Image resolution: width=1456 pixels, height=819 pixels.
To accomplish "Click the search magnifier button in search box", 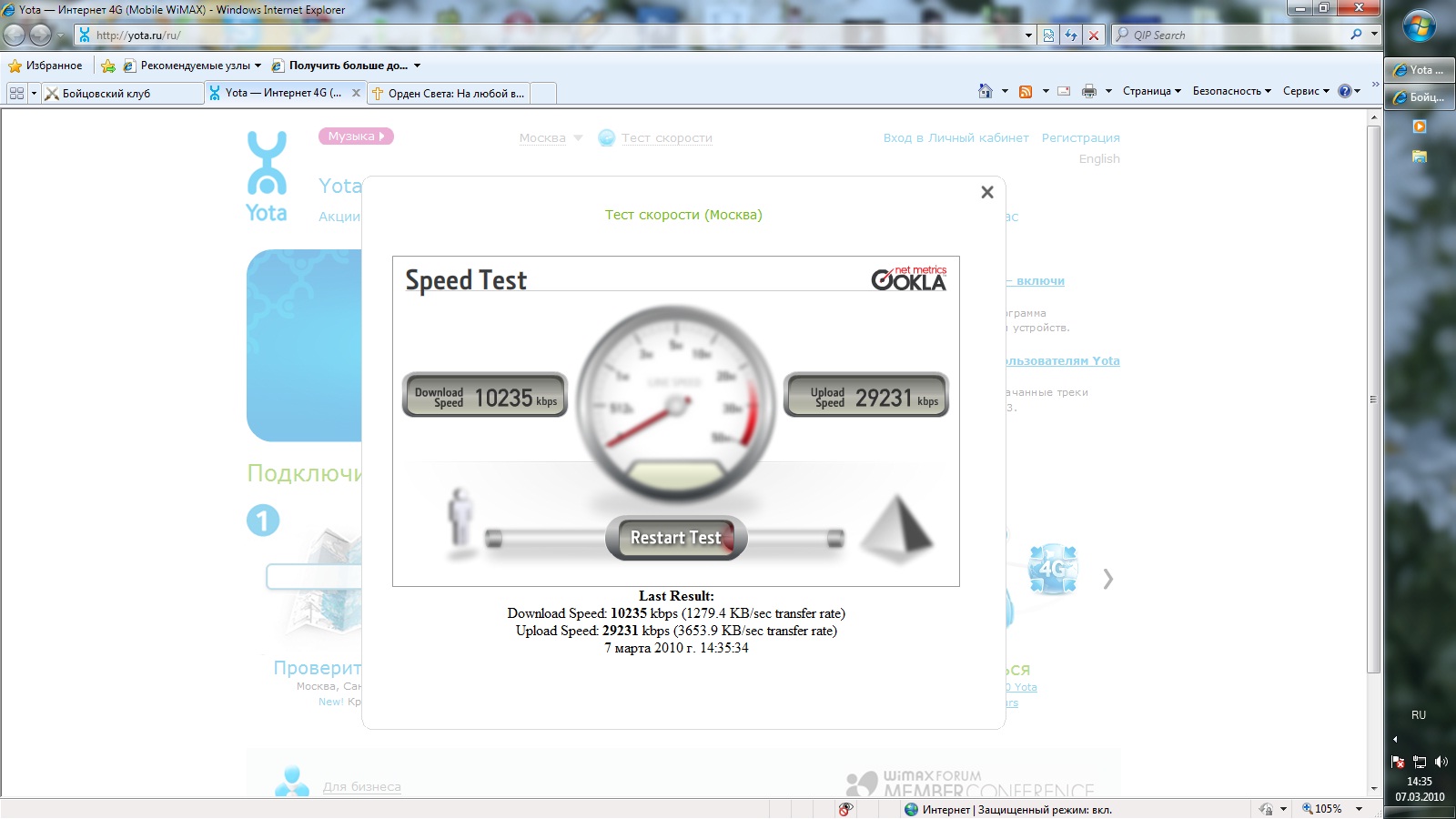I will pyautogui.click(x=1357, y=35).
